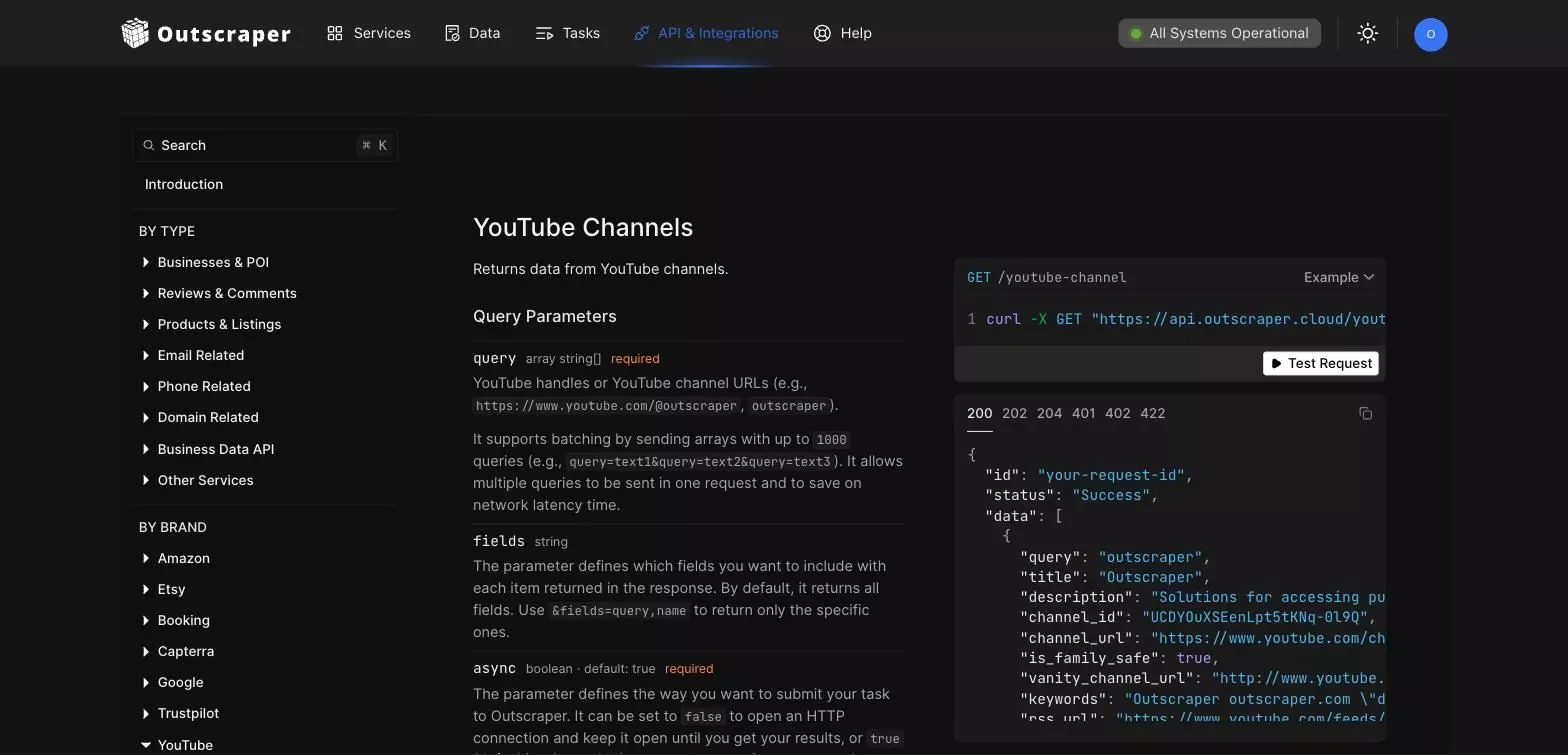Expand Products & Listings section
The width and height of the screenshot is (1568, 755).
tap(212, 324)
